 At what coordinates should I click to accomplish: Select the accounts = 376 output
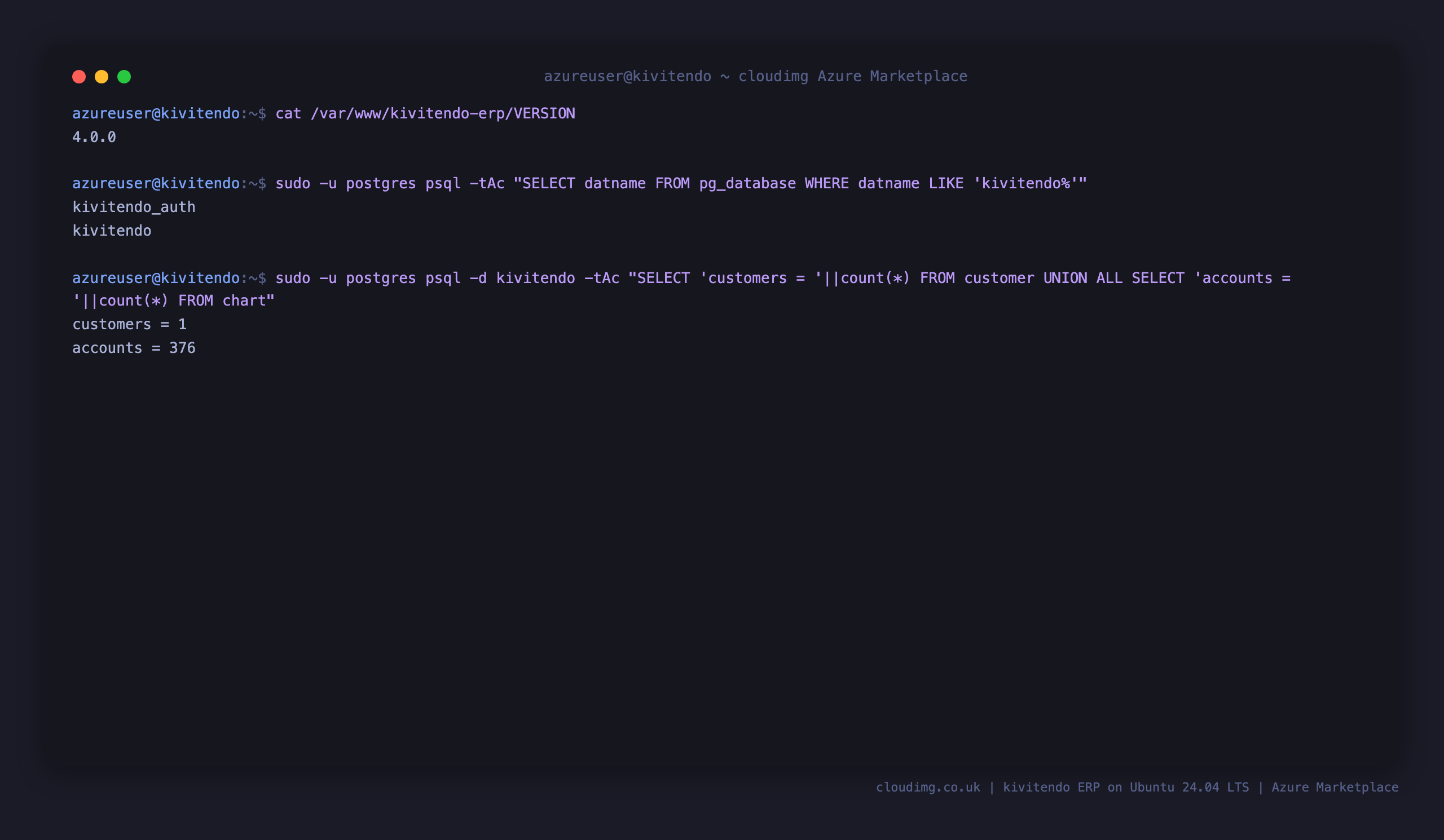coord(134,348)
